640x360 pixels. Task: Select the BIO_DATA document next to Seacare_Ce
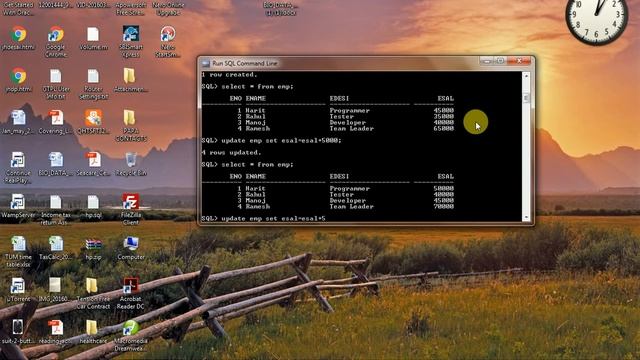click(x=56, y=160)
